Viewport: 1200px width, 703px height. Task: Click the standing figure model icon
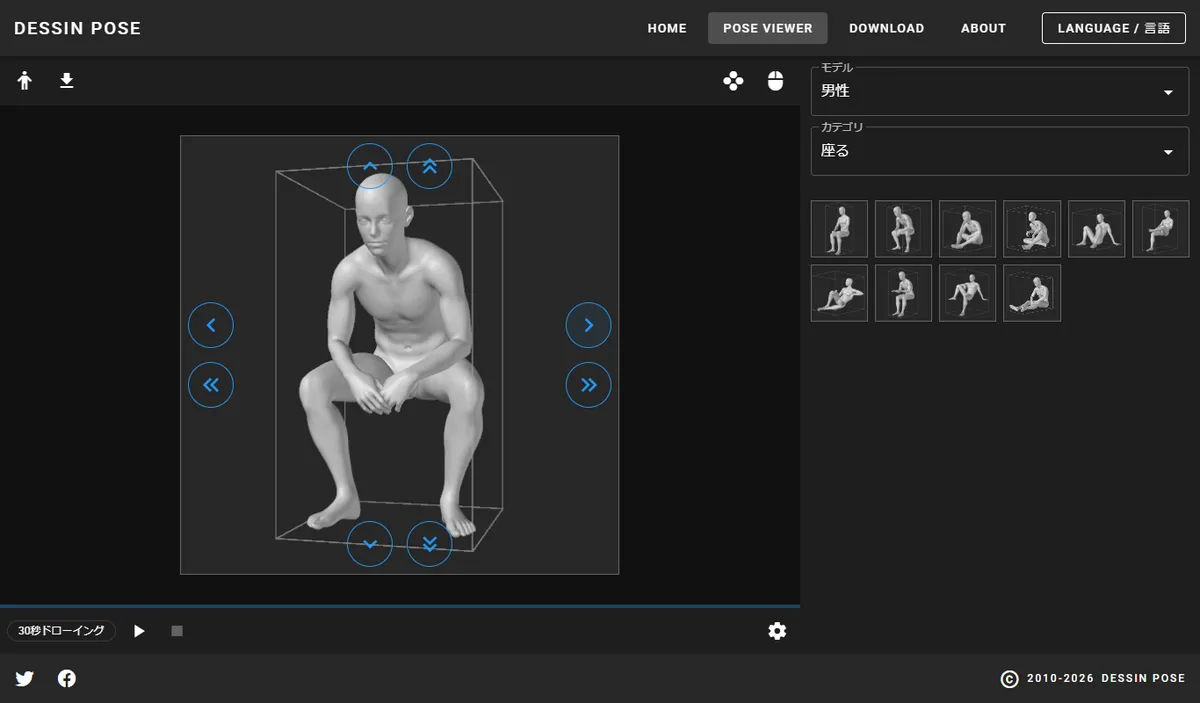pyautogui.click(x=25, y=81)
